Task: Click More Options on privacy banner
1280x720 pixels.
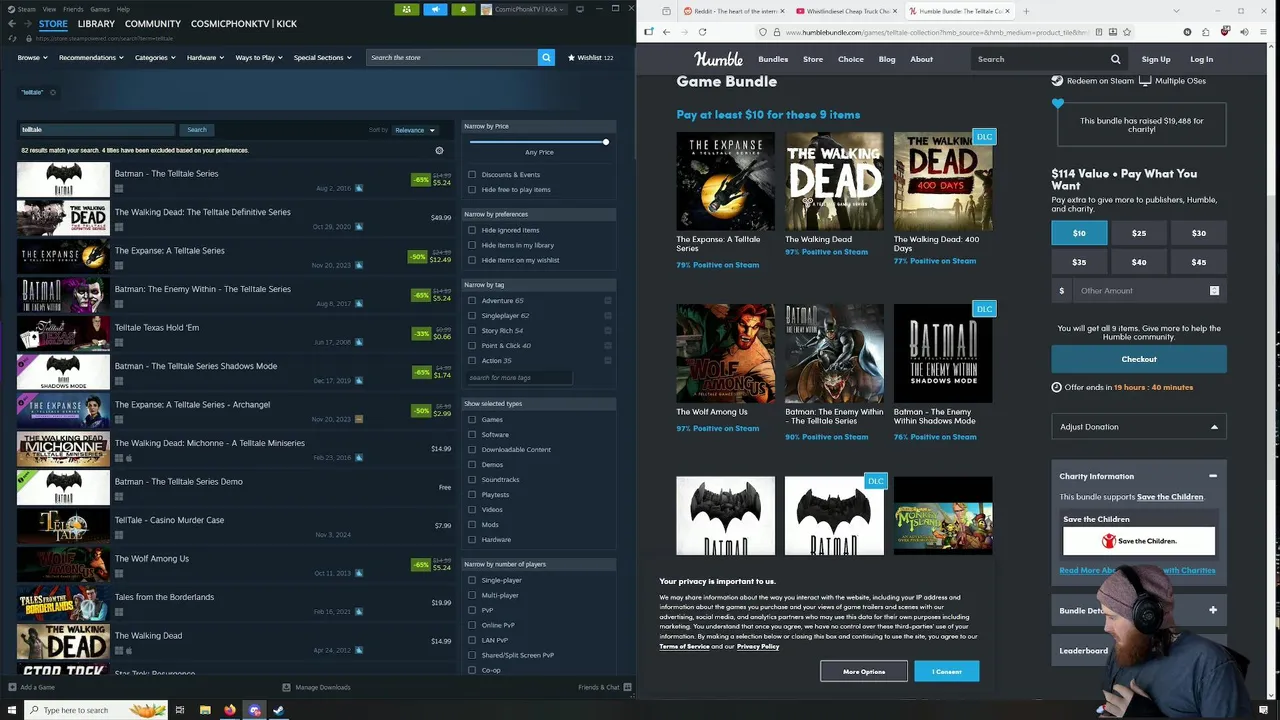Action: [864, 671]
